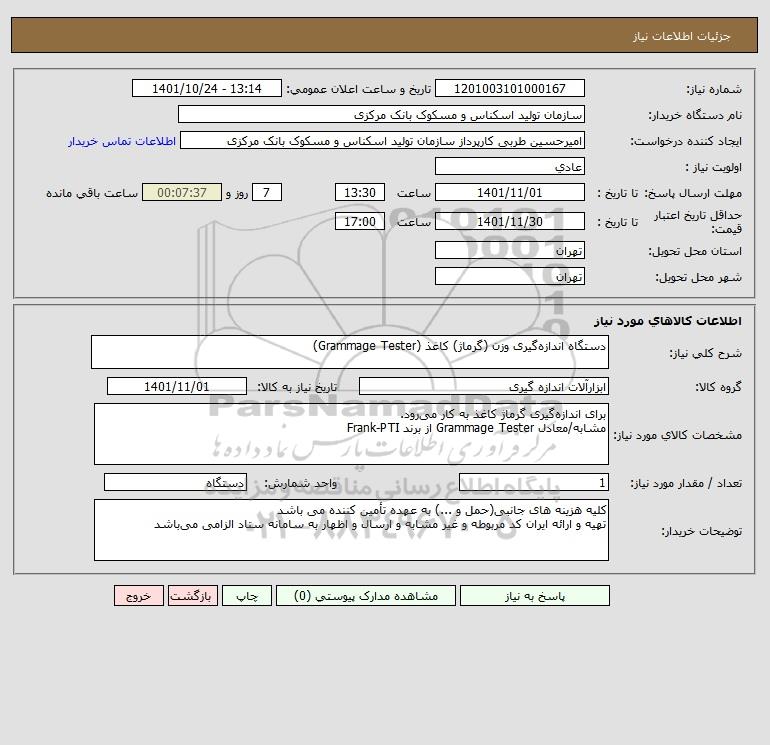Click the حداقل تاریخ اعتبار قیمت label

pyautogui.click(x=698, y=222)
